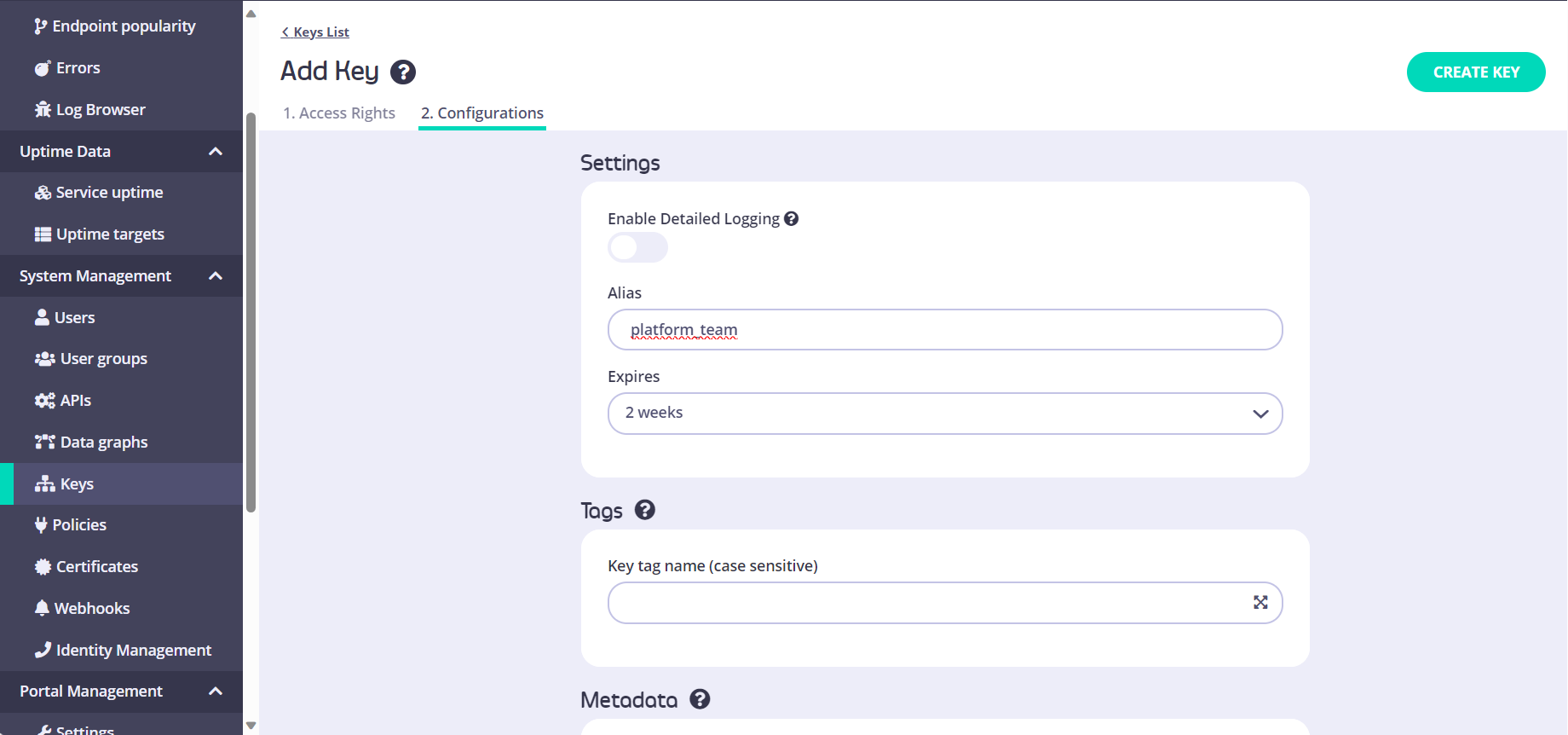Open Certificates from the sidebar
1568x735 pixels.
pyautogui.click(x=96, y=567)
